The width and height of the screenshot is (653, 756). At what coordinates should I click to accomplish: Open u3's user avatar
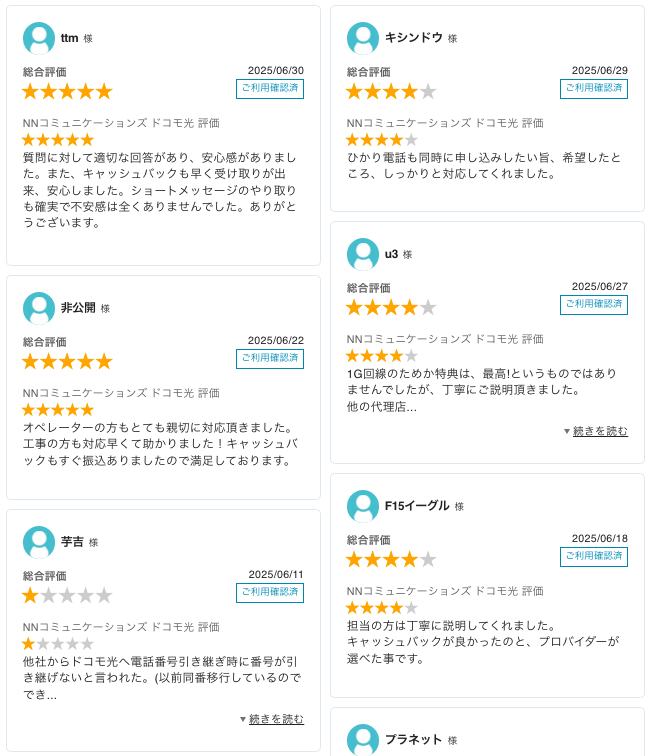[363, 254]
